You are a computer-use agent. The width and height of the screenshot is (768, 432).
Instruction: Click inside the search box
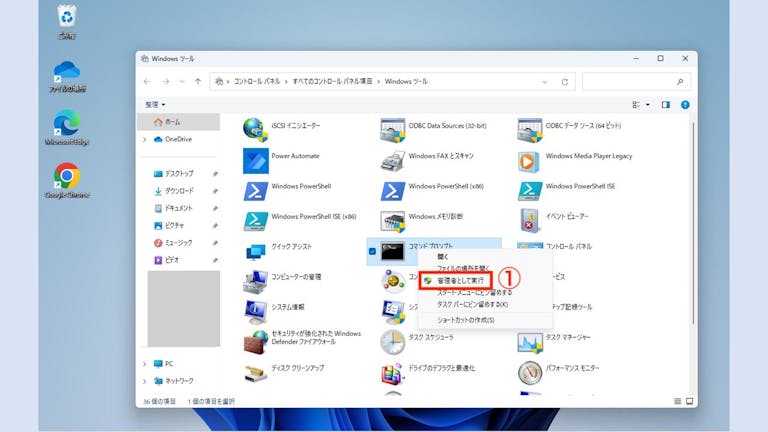(x=636, y=82)
